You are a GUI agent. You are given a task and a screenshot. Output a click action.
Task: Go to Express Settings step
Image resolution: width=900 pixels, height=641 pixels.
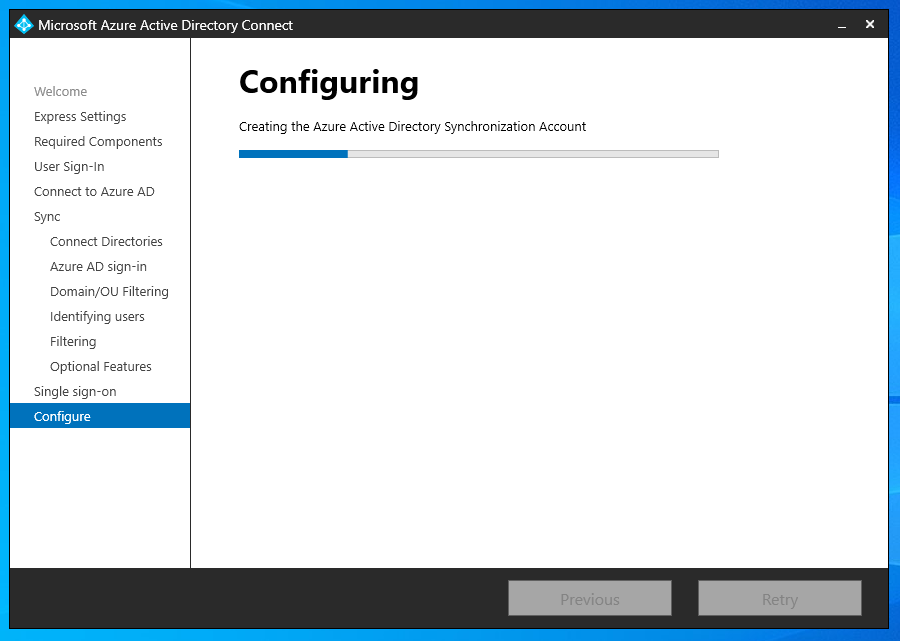tap(80, 116)
